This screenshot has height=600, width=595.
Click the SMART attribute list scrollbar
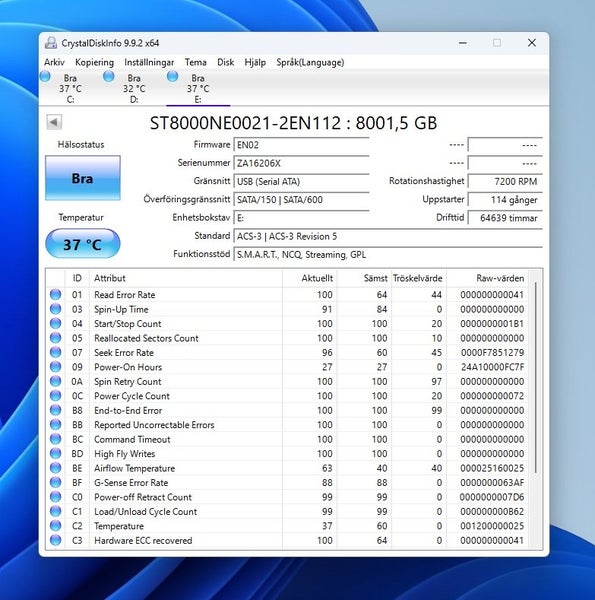tap(536, 377)
